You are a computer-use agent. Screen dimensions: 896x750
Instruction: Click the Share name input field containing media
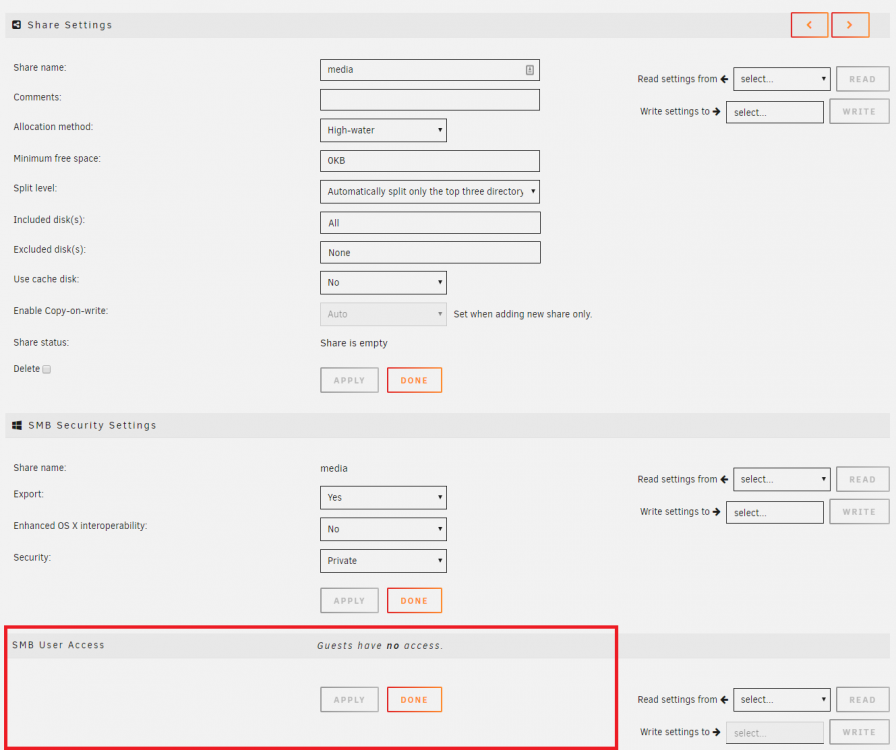tap(430, 70)
